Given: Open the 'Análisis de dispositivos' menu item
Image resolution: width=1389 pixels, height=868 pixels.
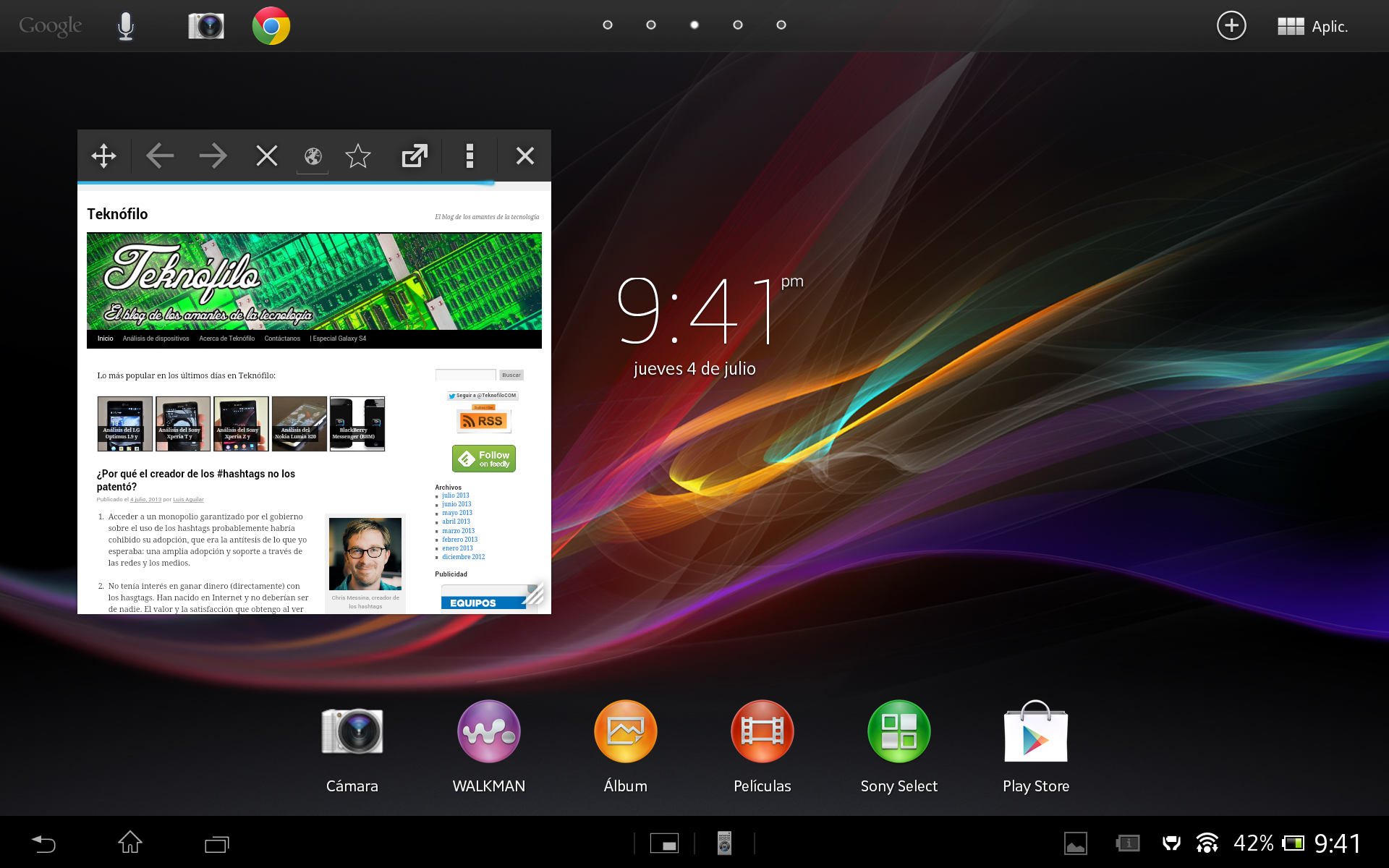Looking at the screenshot, I should [156, 339].
